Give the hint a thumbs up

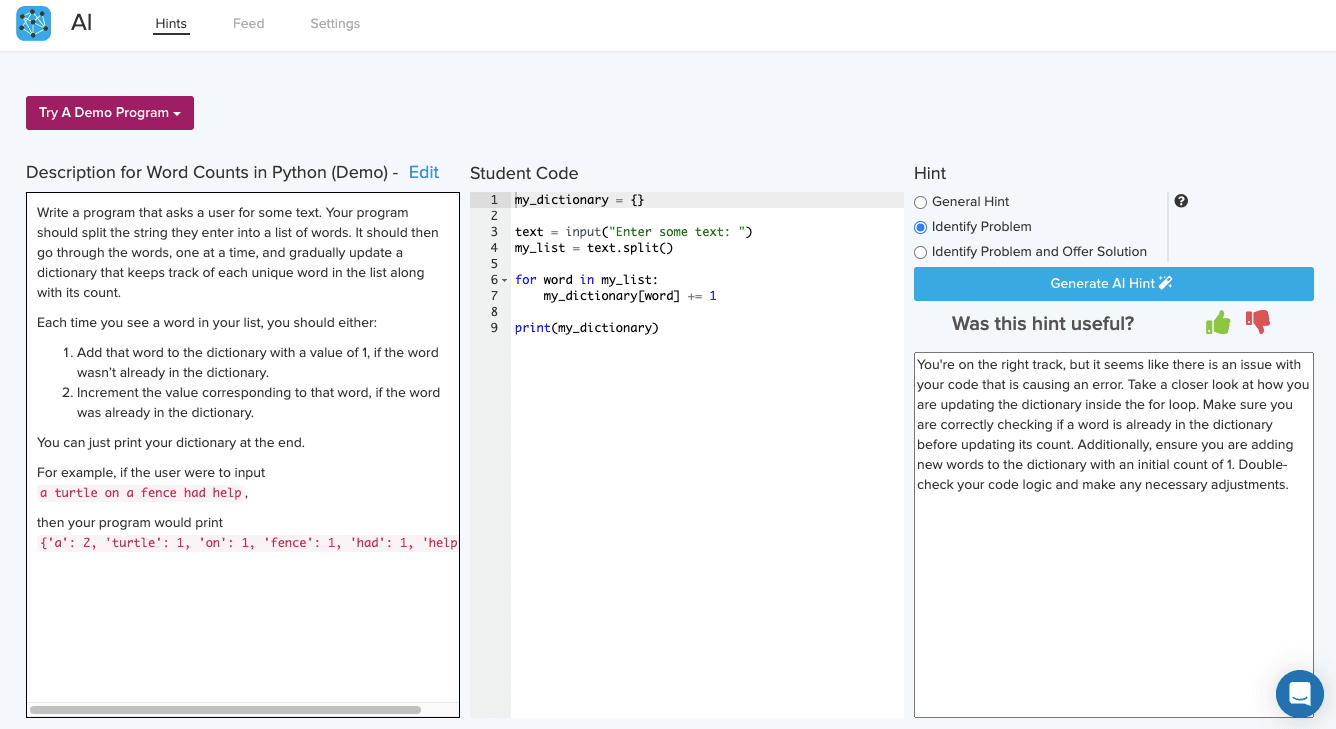[1218, 322]
